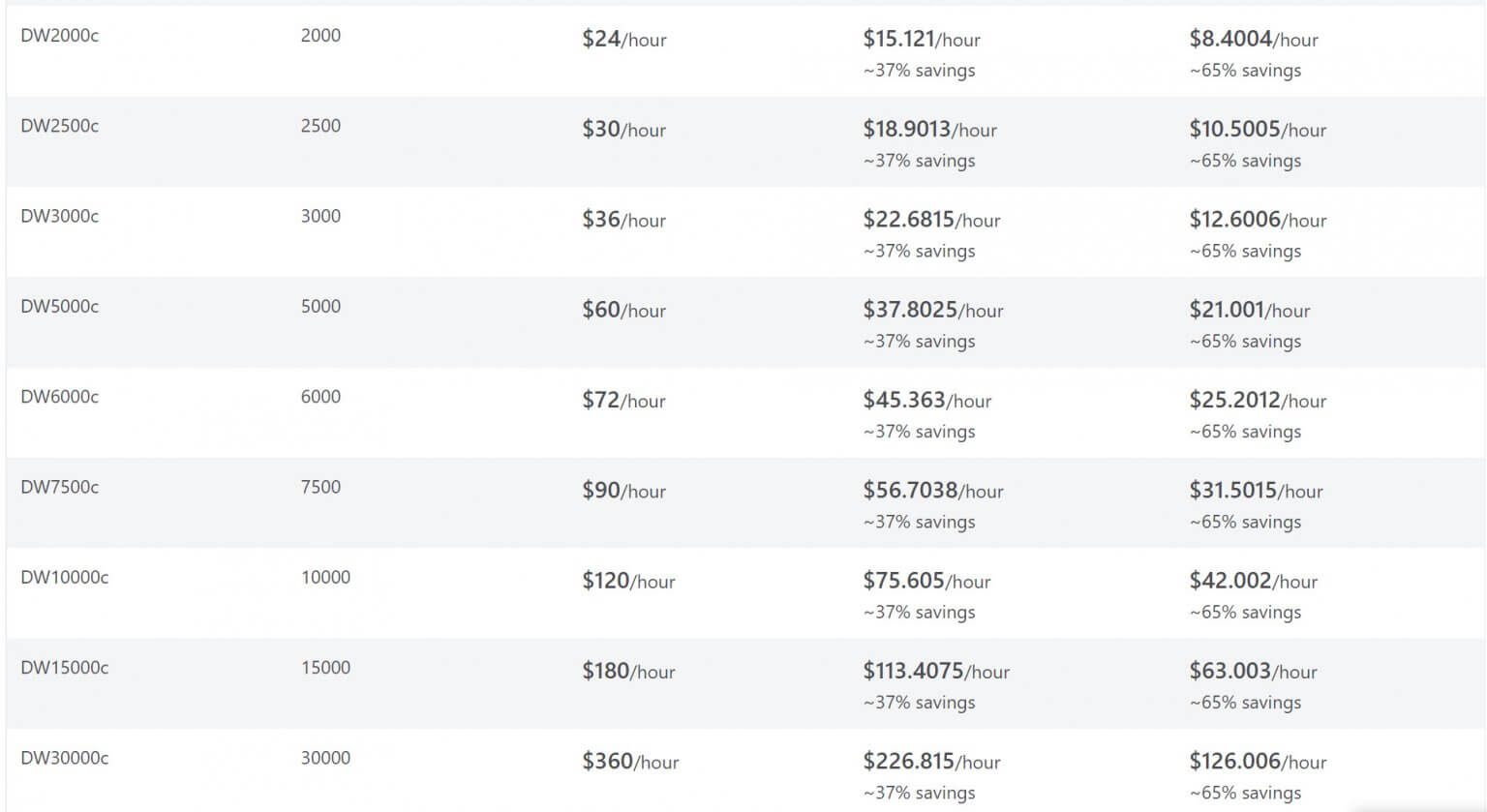Click the $15.121/hour reserved price

click(x=921, y=39)
